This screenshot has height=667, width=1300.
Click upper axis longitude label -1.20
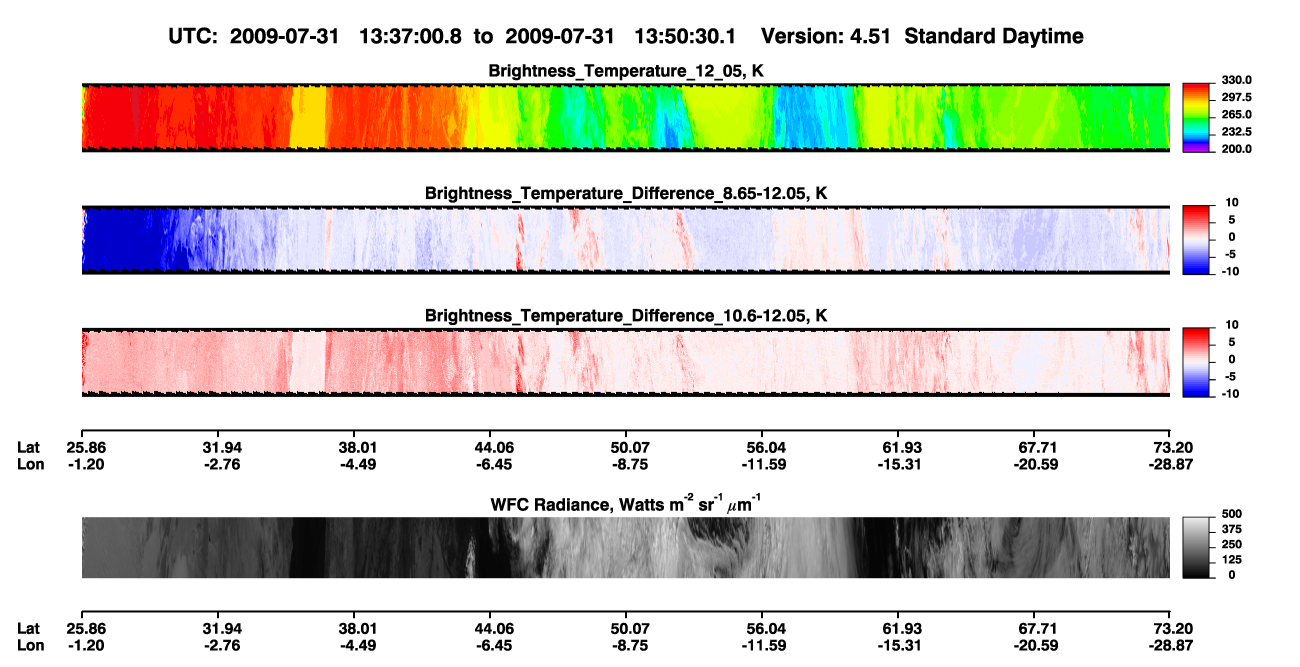click(x=85, y=464)
